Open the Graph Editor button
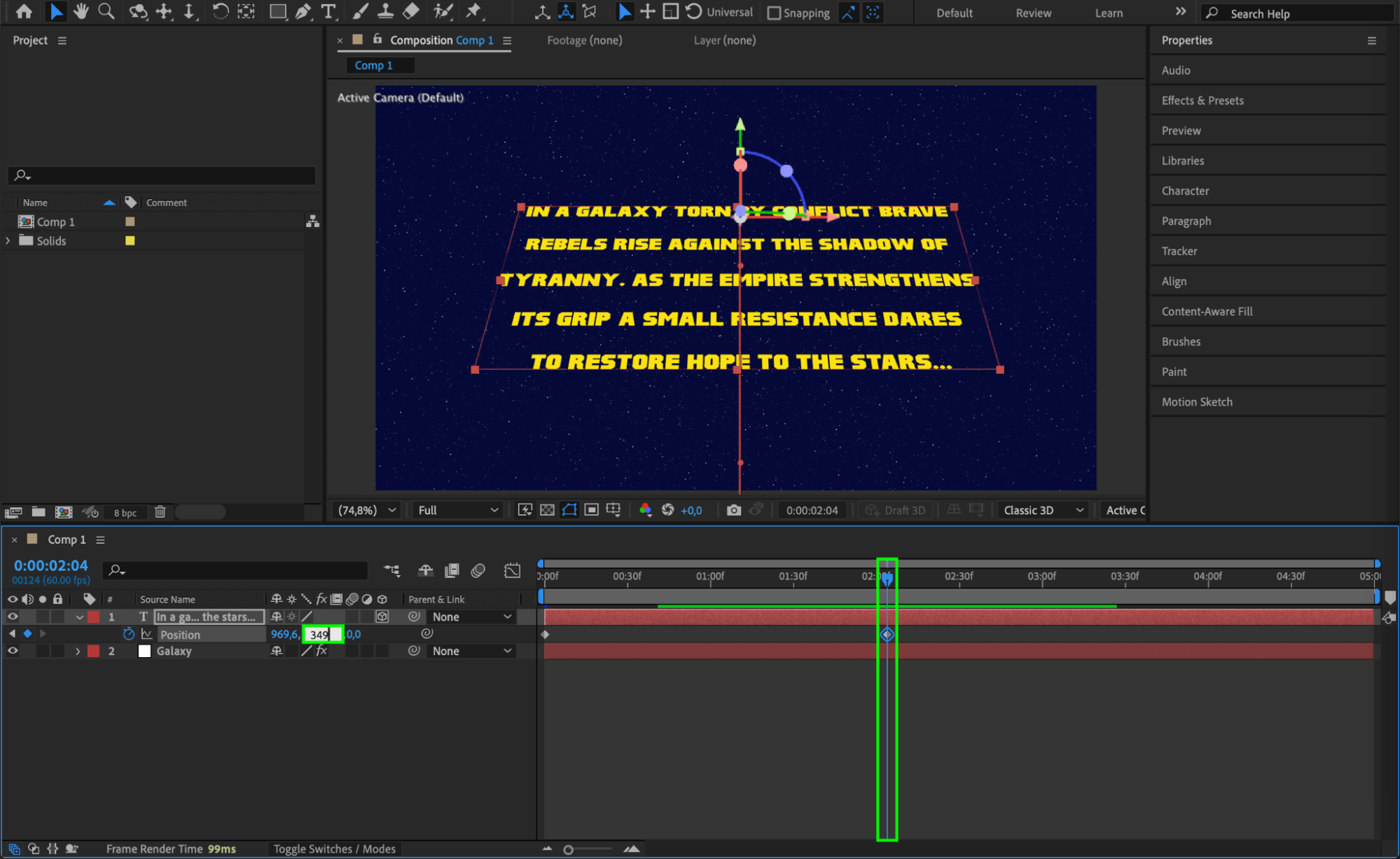Screen dimensions: 1400x859 [x=512, y=570]
